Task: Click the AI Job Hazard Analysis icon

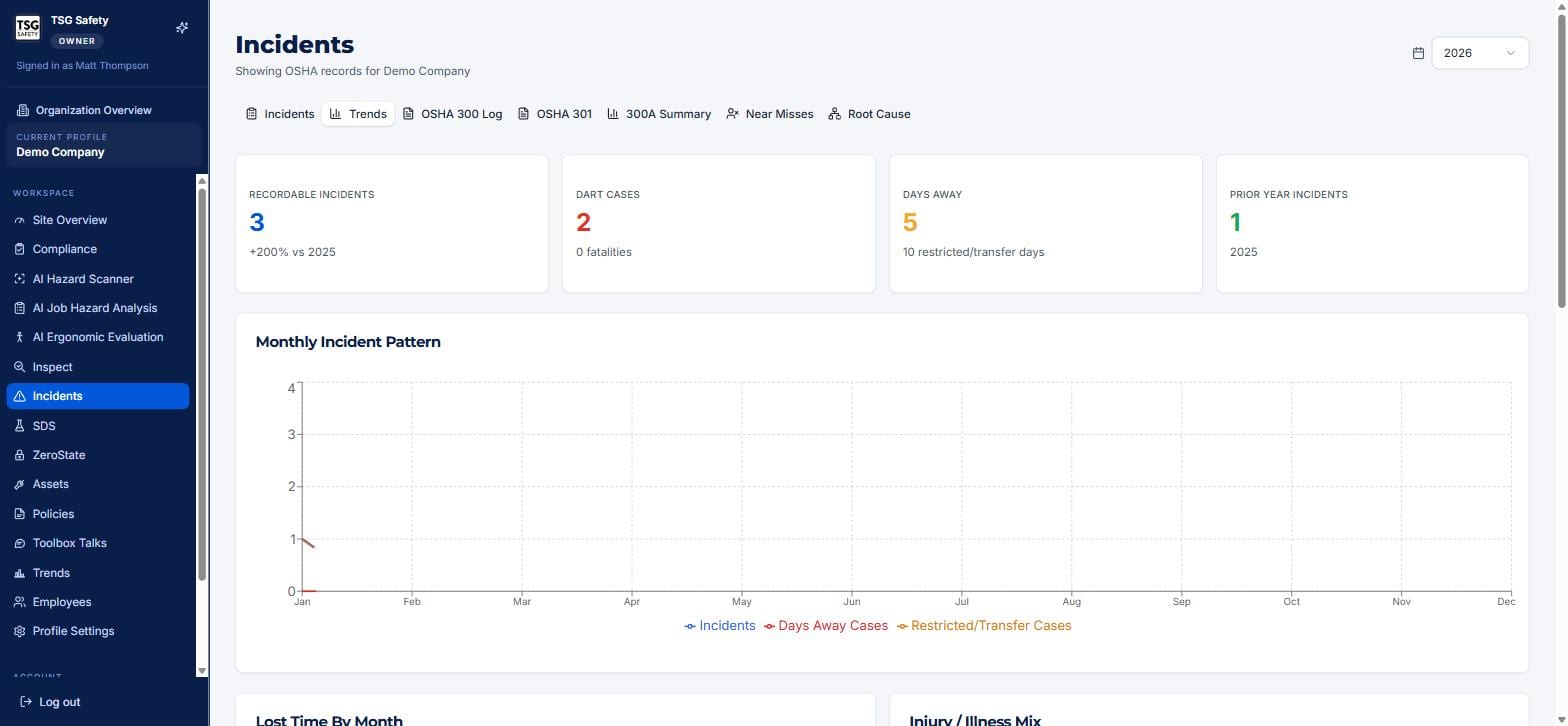Action: coord(20,308)
